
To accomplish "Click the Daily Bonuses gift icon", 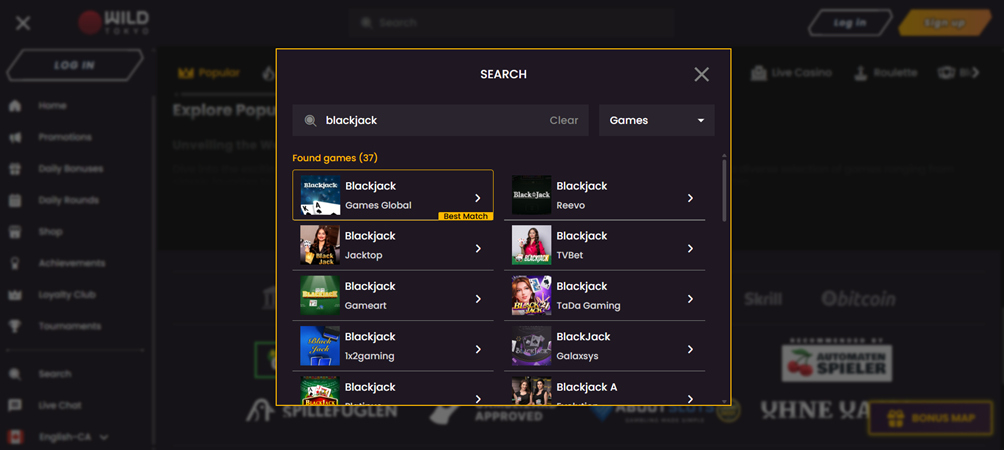I will click(15, 169).
